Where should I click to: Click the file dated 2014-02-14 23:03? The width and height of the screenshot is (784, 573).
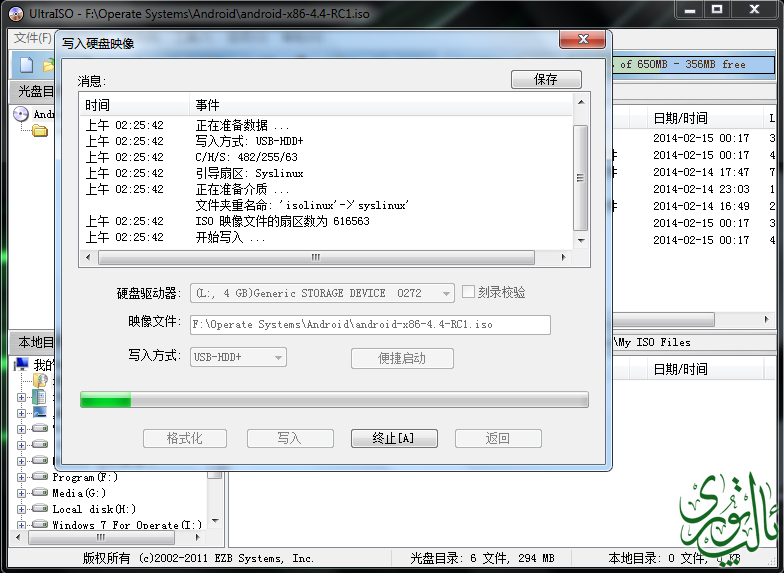[x=701, y=189]
